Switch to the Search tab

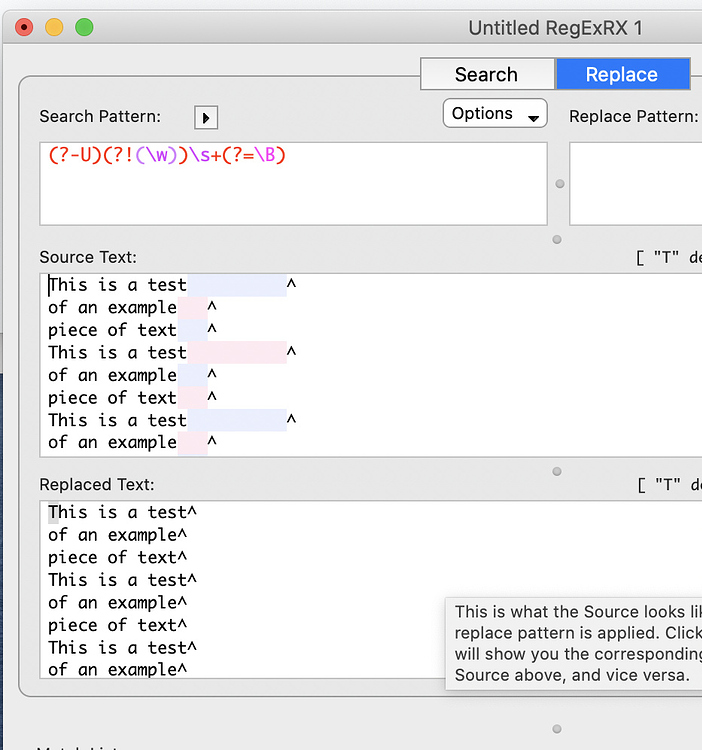487,75
